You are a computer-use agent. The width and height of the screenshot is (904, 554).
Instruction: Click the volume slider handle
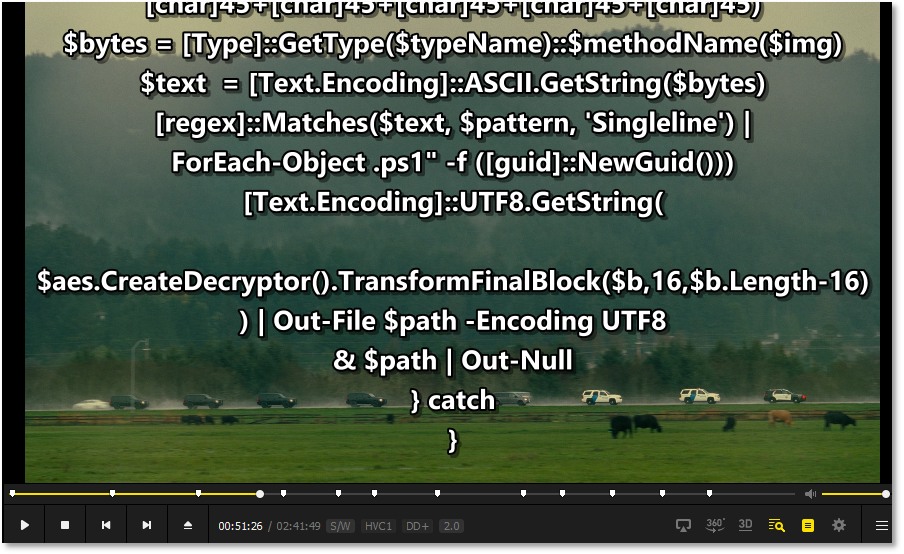(886, 494)
